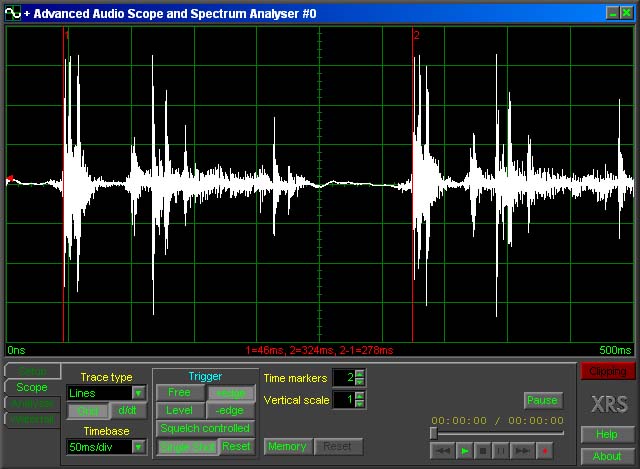Screen dimensions: 640x469
Task: Click the rewind transport button
Action: click(443, 451)
